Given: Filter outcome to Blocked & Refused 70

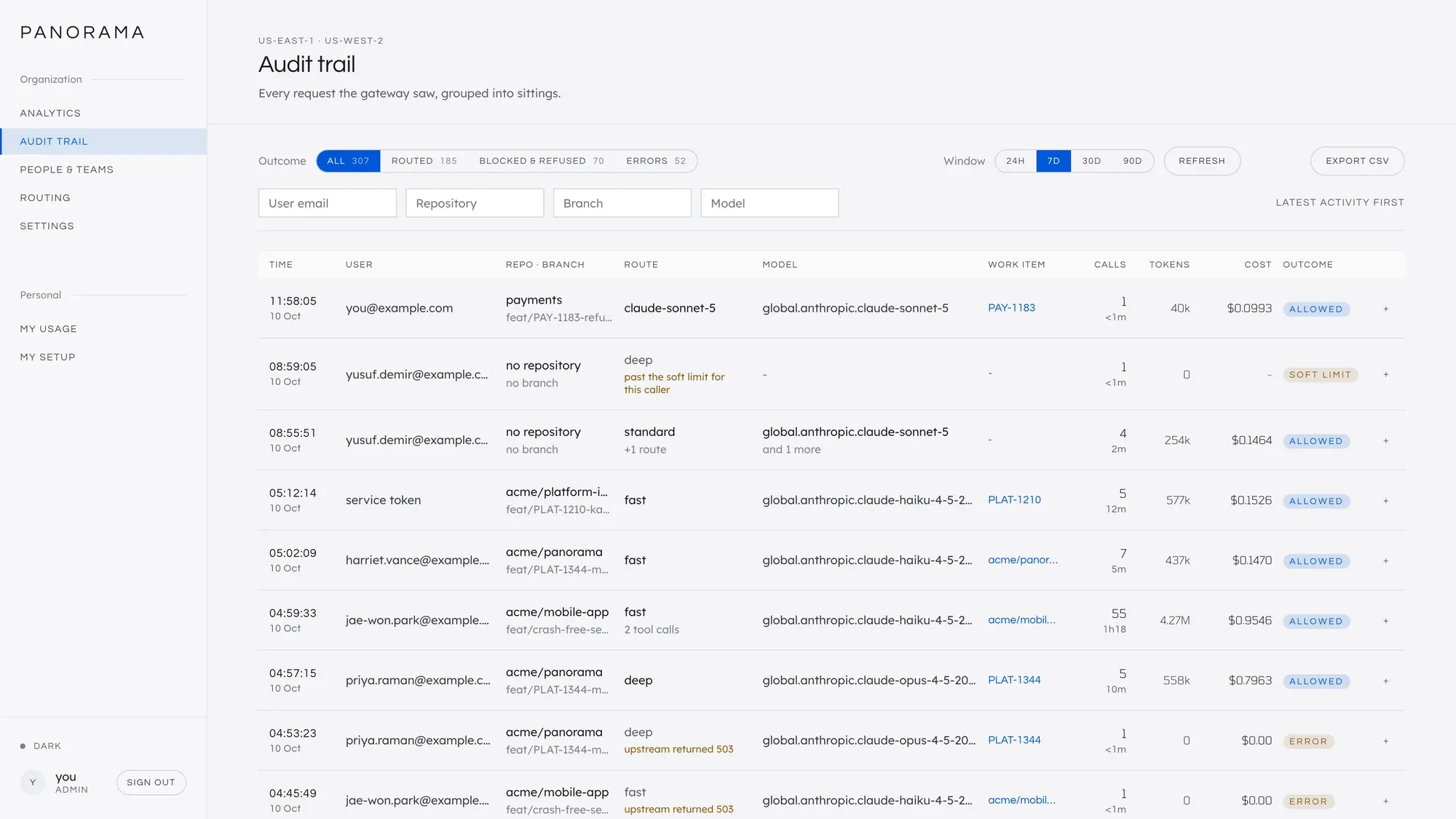Looking at the screenshot, I should click(x=541, y=161).
